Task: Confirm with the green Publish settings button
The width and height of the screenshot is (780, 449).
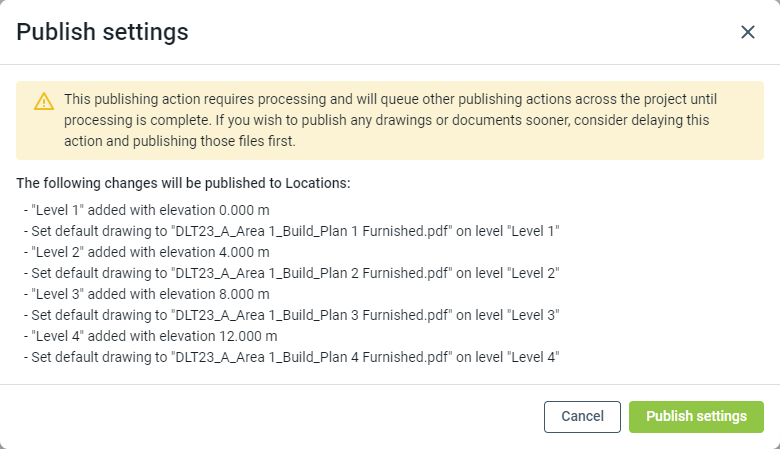Action: (696, 416)
